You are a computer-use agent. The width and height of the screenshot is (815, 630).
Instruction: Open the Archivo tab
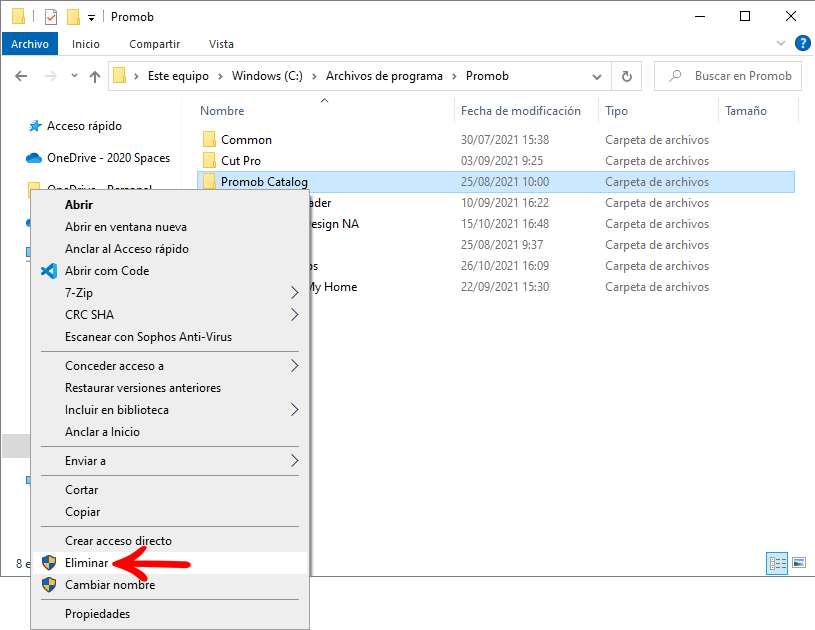click(x=30, y=44)
